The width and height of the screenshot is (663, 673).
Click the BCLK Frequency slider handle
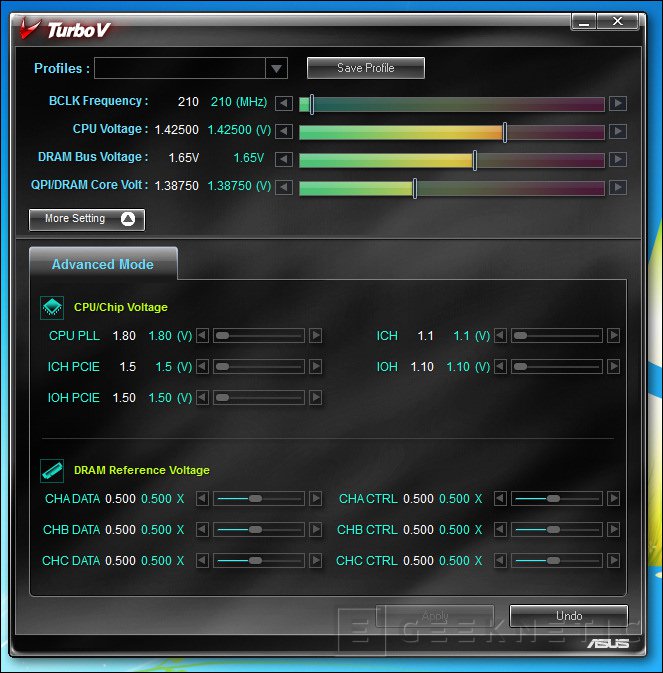click(x=312, y=104)
